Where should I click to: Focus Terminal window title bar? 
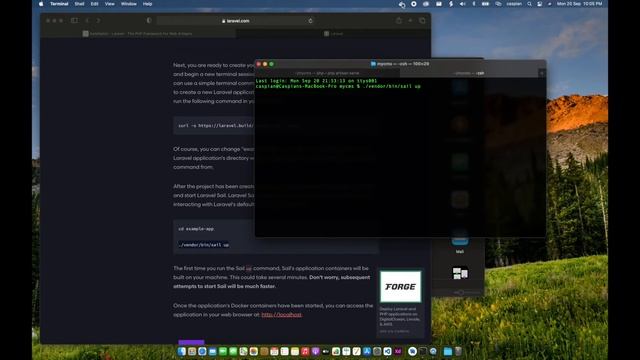coord(400,64)
